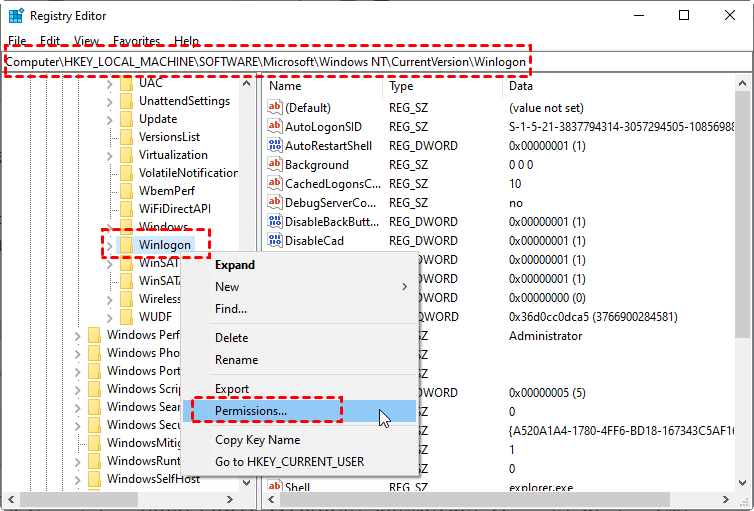Choose Permissions... from the context menu
The image size is (754, 511).
coord(251,411)
